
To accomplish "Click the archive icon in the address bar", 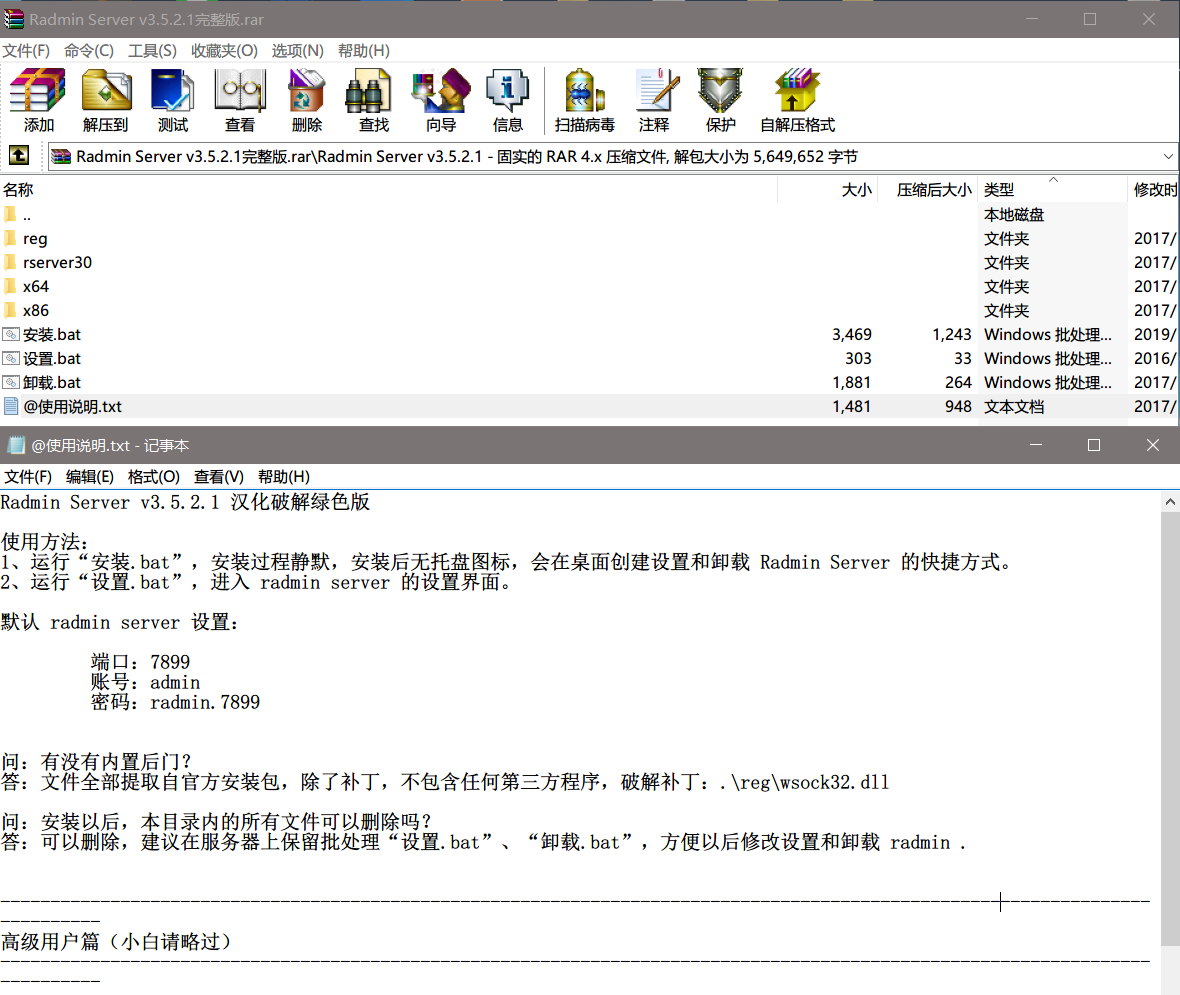I will click(x=61, y=157).
